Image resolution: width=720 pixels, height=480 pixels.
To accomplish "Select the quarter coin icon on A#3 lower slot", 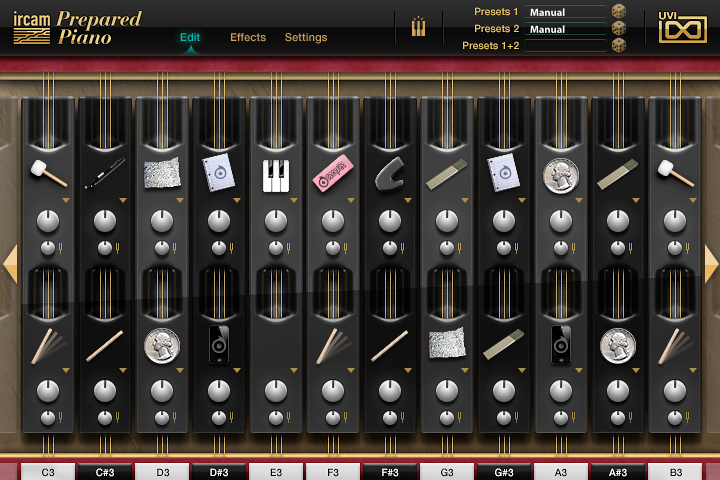I will [618, 346].
